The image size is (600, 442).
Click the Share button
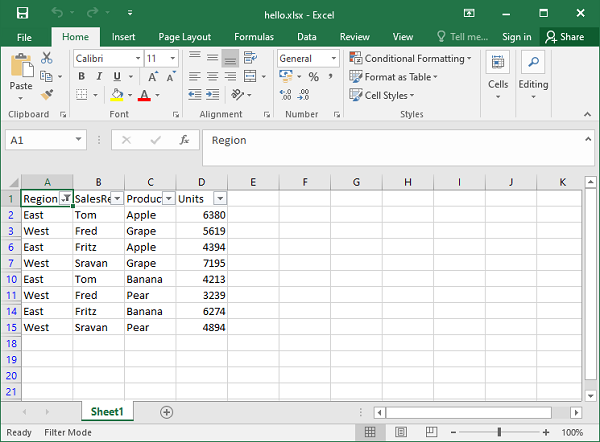pos(564,37)
